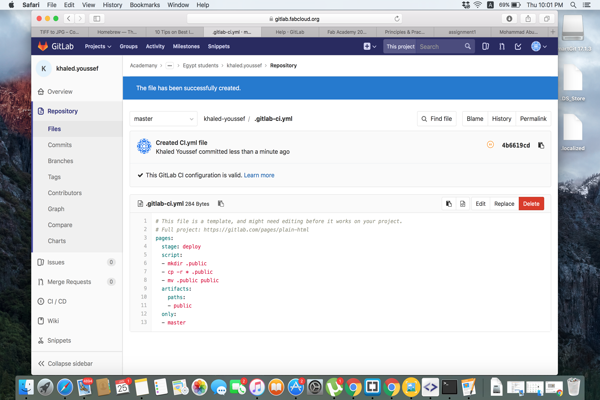Click the GitLab fox logo
600x400 pixels.
(42, 46)
